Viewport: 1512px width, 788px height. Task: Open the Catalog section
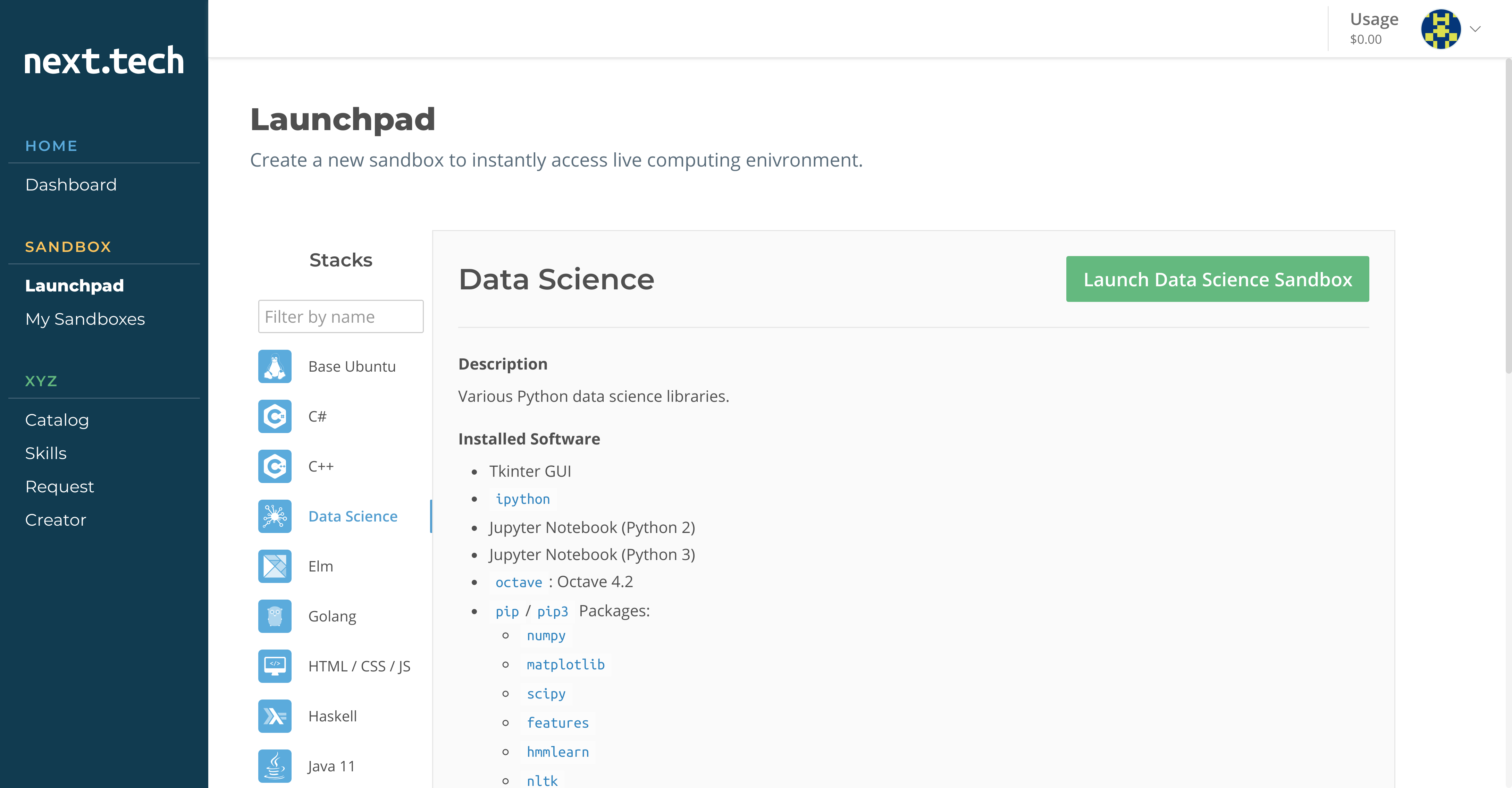click(57, 420)
